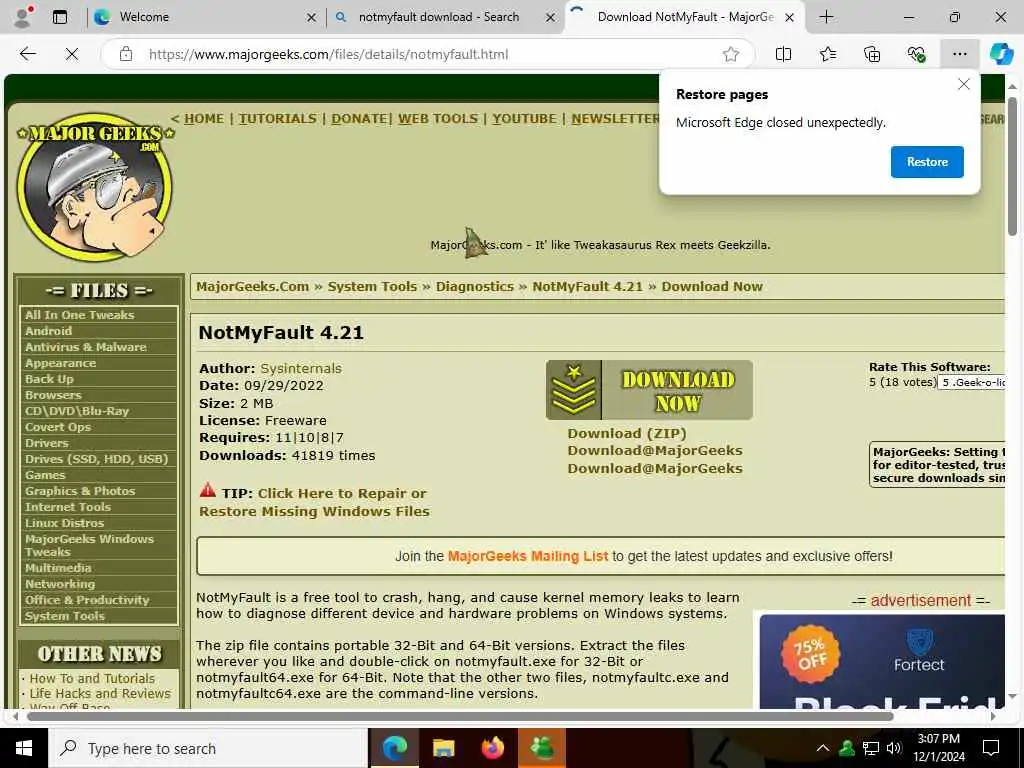Open Browser essentials heart icon
The height and width of the screenshot is (768, 1024).
tap(916, 54)
